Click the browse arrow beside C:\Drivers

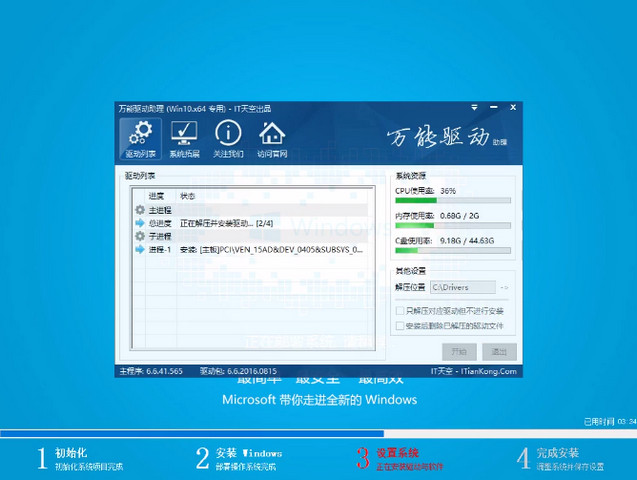coord(505,288)
